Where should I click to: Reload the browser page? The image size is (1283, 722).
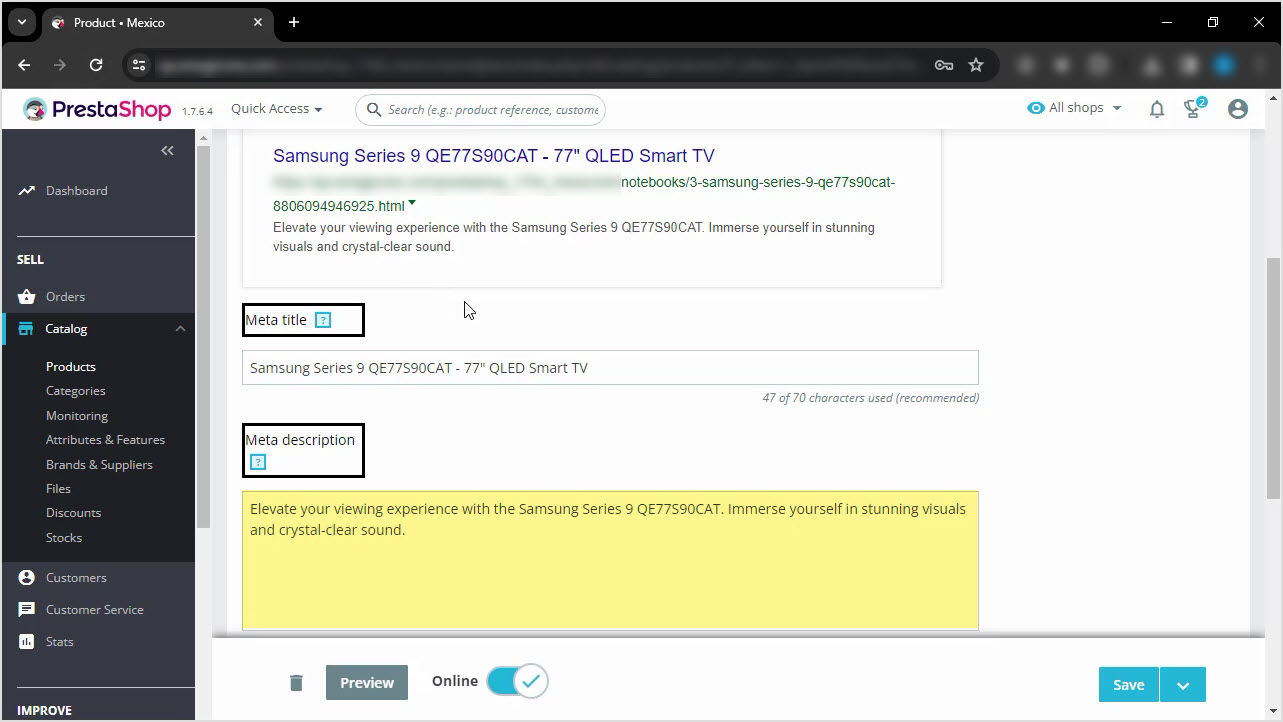point(96,65)
